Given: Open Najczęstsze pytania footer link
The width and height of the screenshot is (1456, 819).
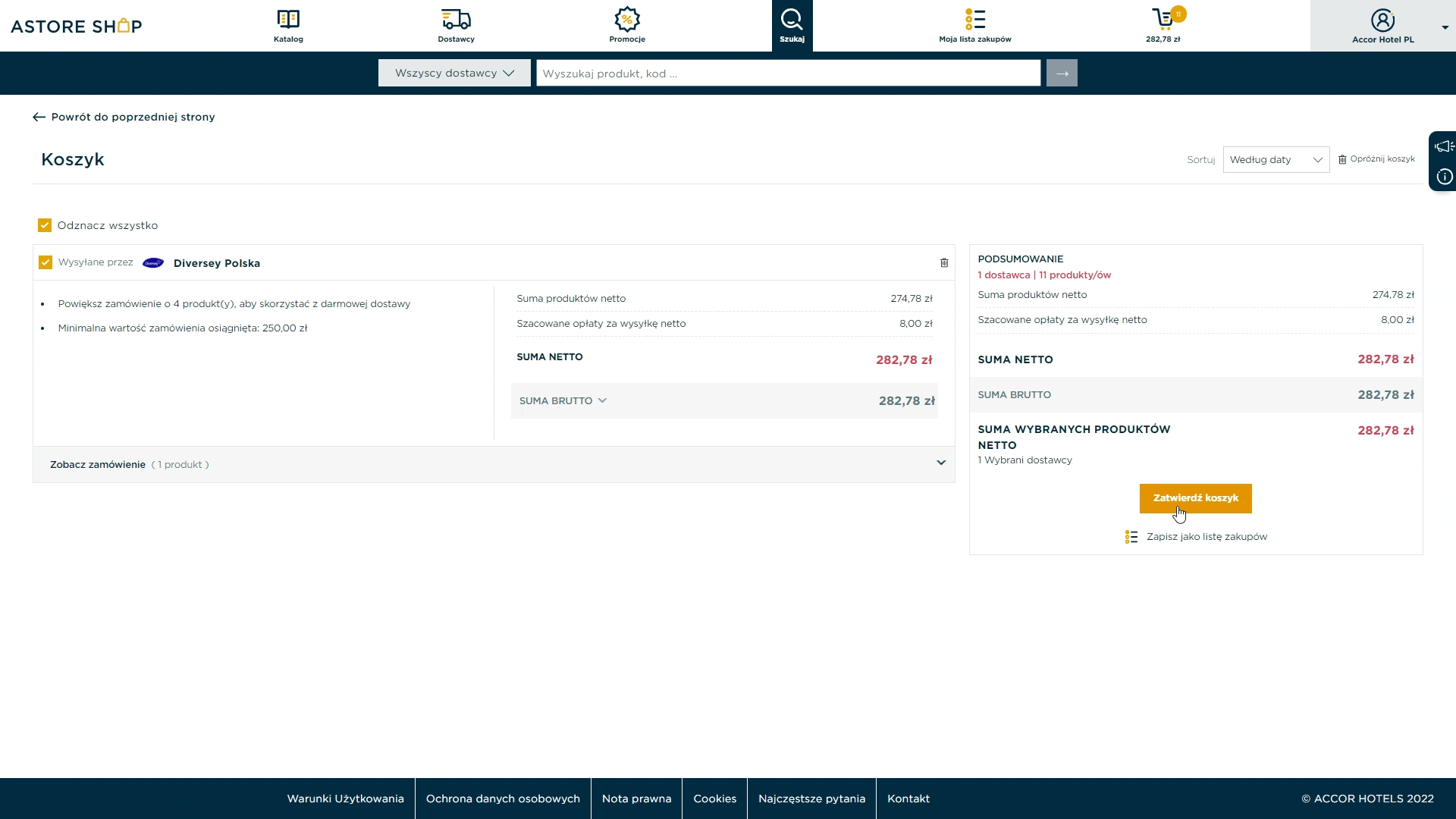Looking at the screenshot, I should click(x=811, y=799).
